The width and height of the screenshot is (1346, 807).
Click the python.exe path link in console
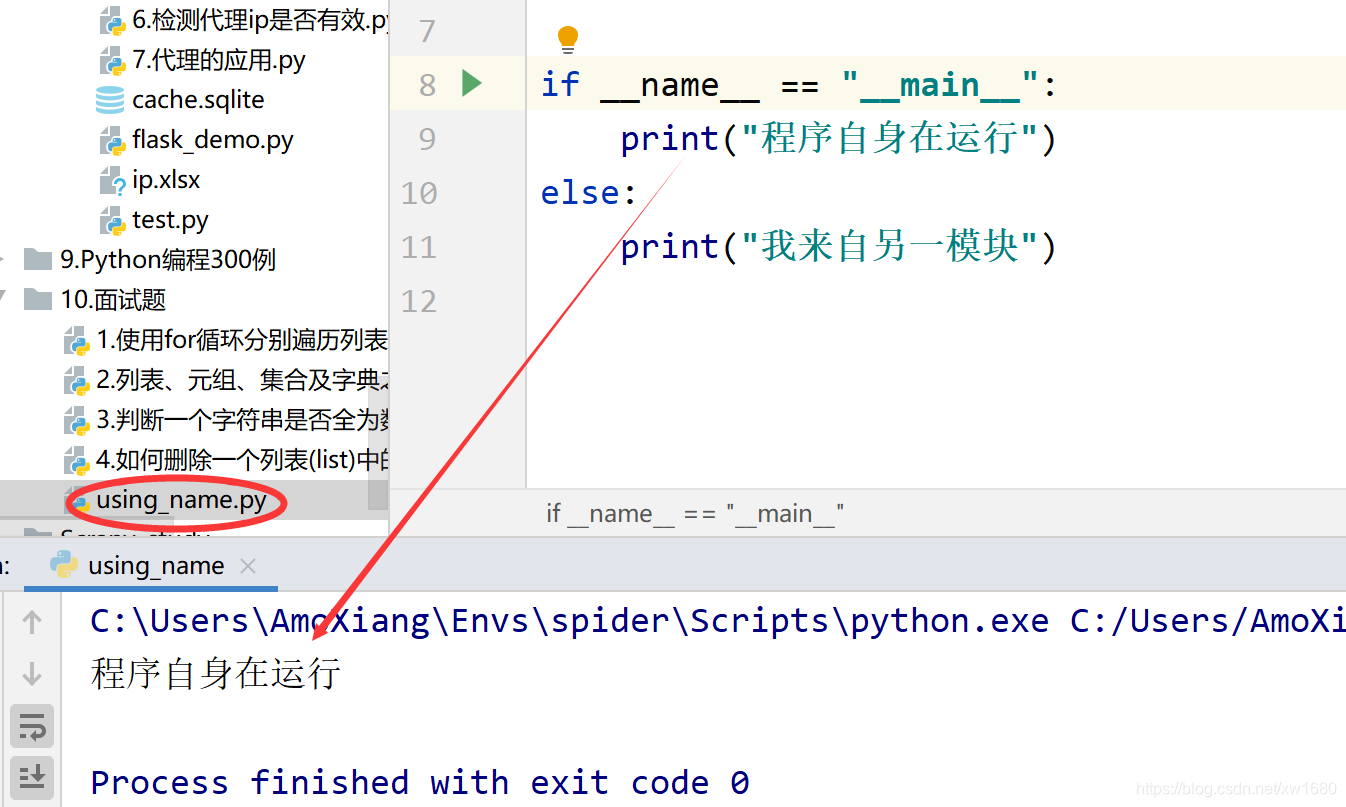point(570,621)
